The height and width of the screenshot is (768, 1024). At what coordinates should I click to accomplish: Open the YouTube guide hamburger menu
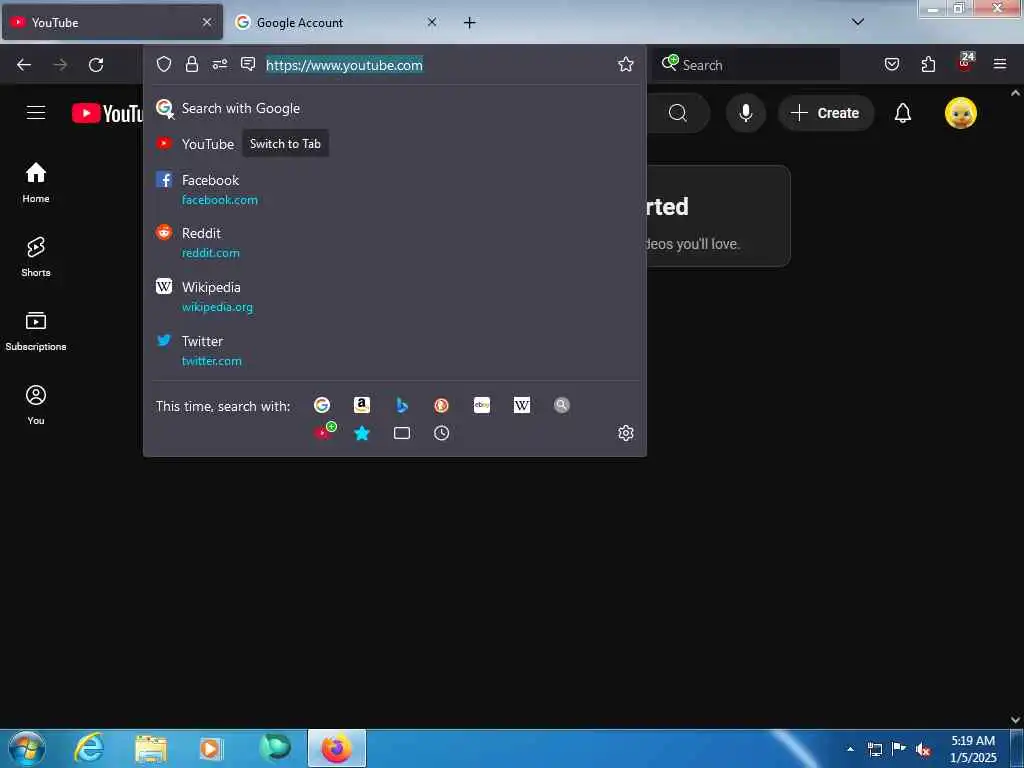point(36,112)
